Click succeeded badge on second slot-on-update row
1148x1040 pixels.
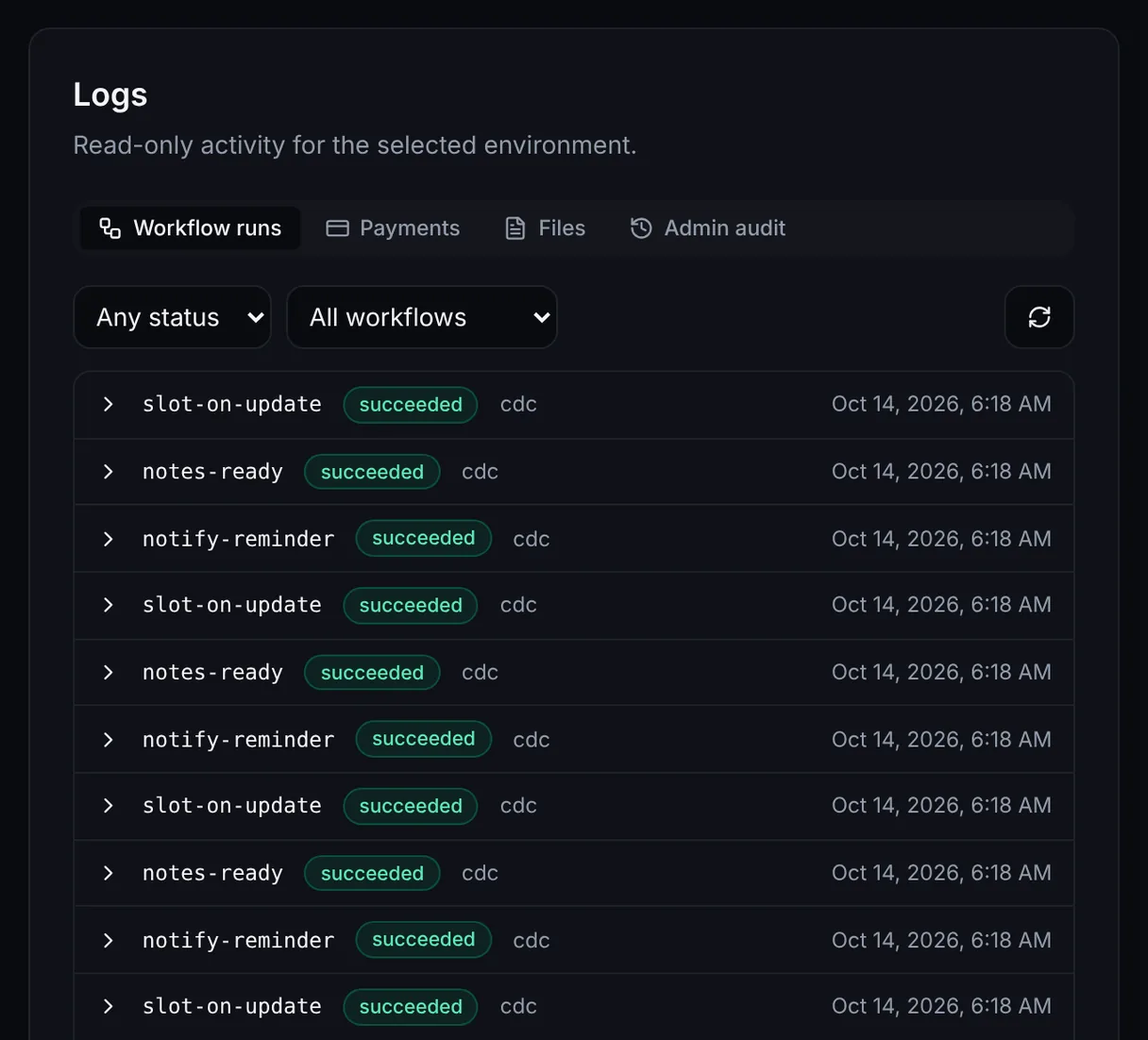(411, 605)
